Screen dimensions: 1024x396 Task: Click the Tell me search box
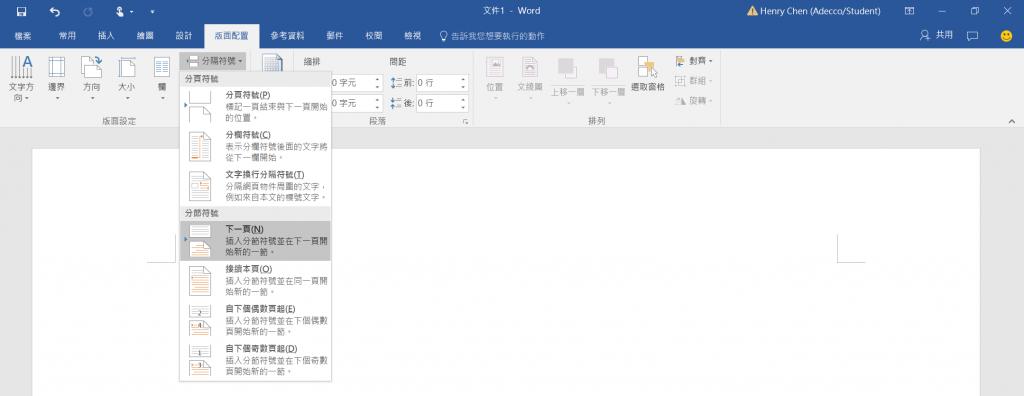point(492,36)
